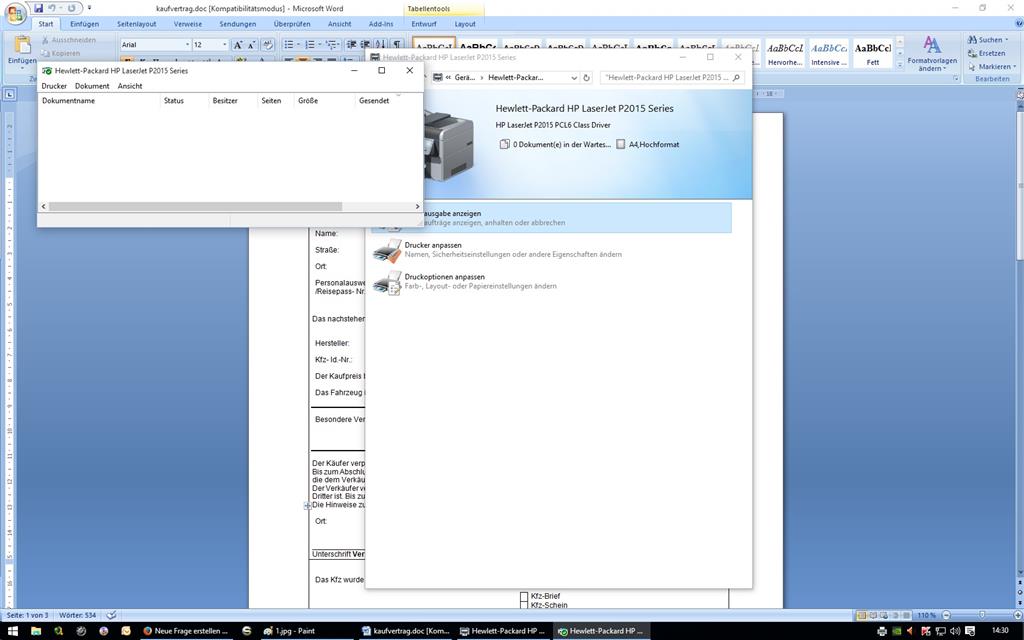
Task: Toggle paragraph marks display (¶) in Word
Action: [x=396, y=44]
